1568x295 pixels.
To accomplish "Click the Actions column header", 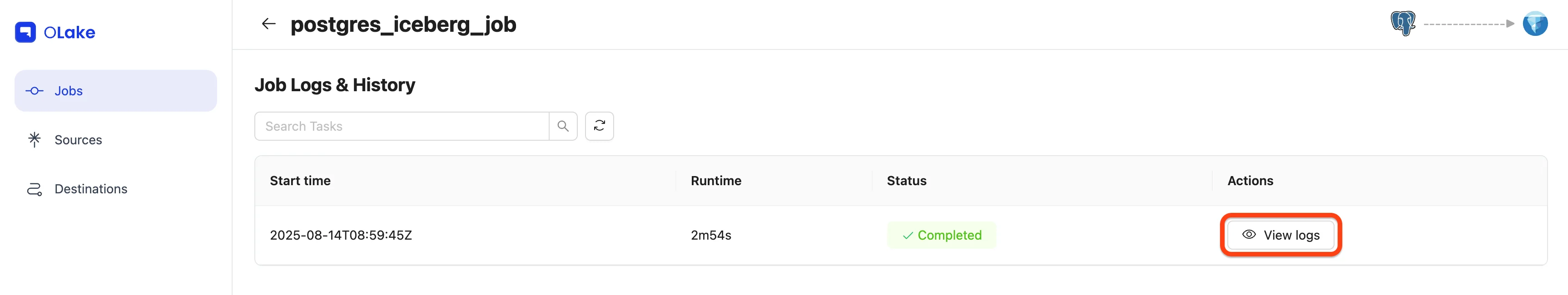I will pyautogui.click(x=1250, y=181).
